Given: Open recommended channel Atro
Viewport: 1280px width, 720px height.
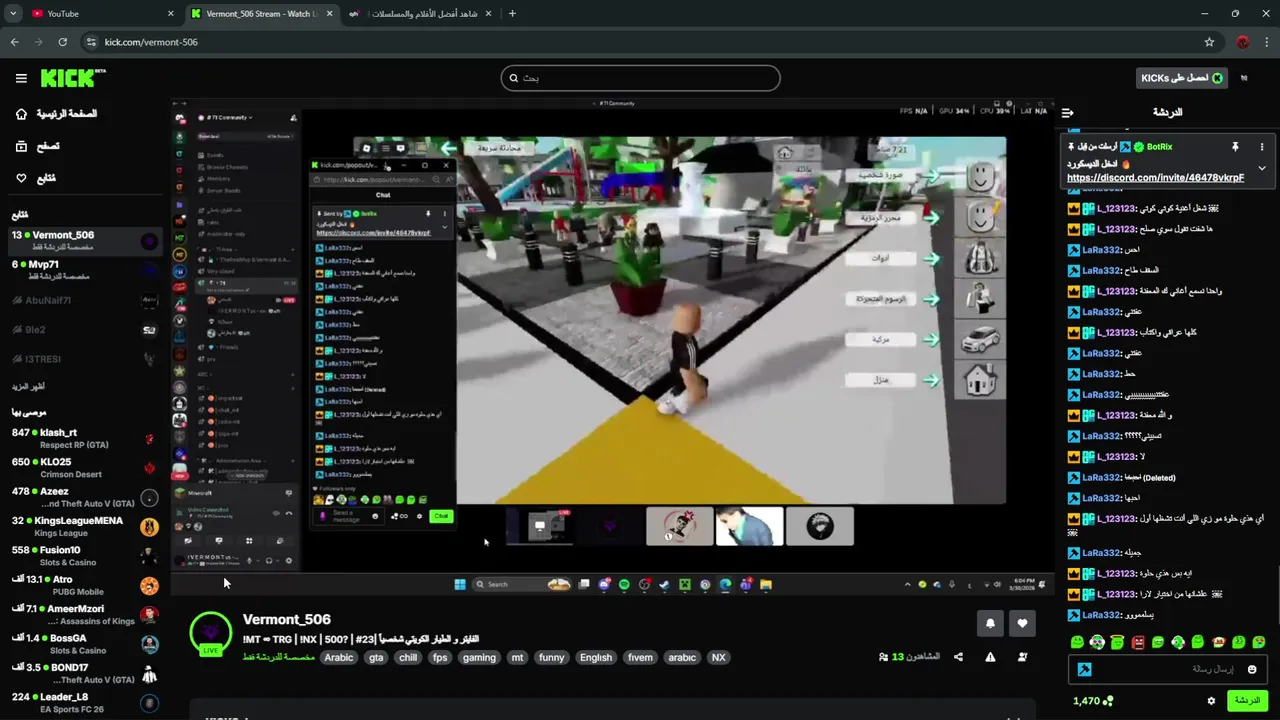Looking at the screenshot, I should tap(84, 585).
